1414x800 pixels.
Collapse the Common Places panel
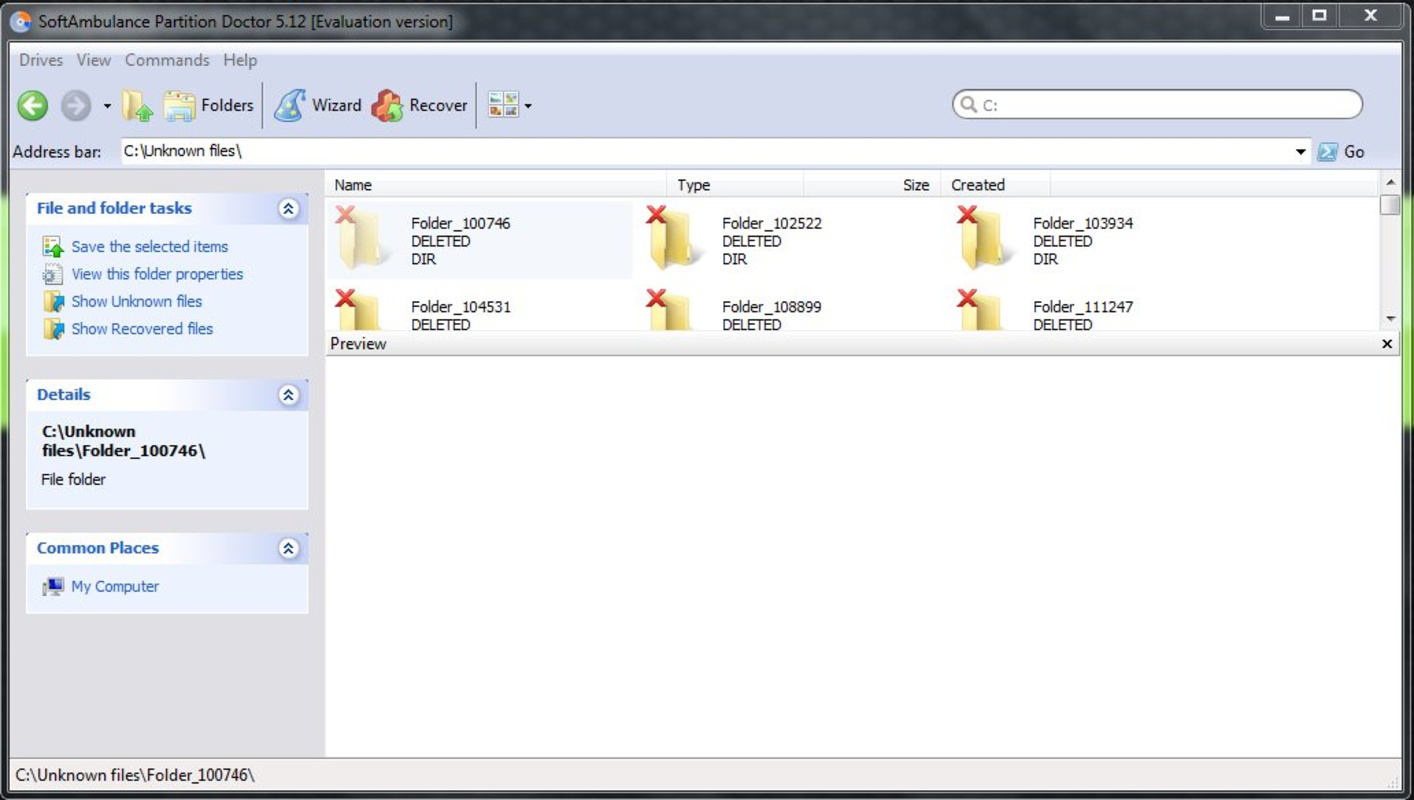[288, 548]
